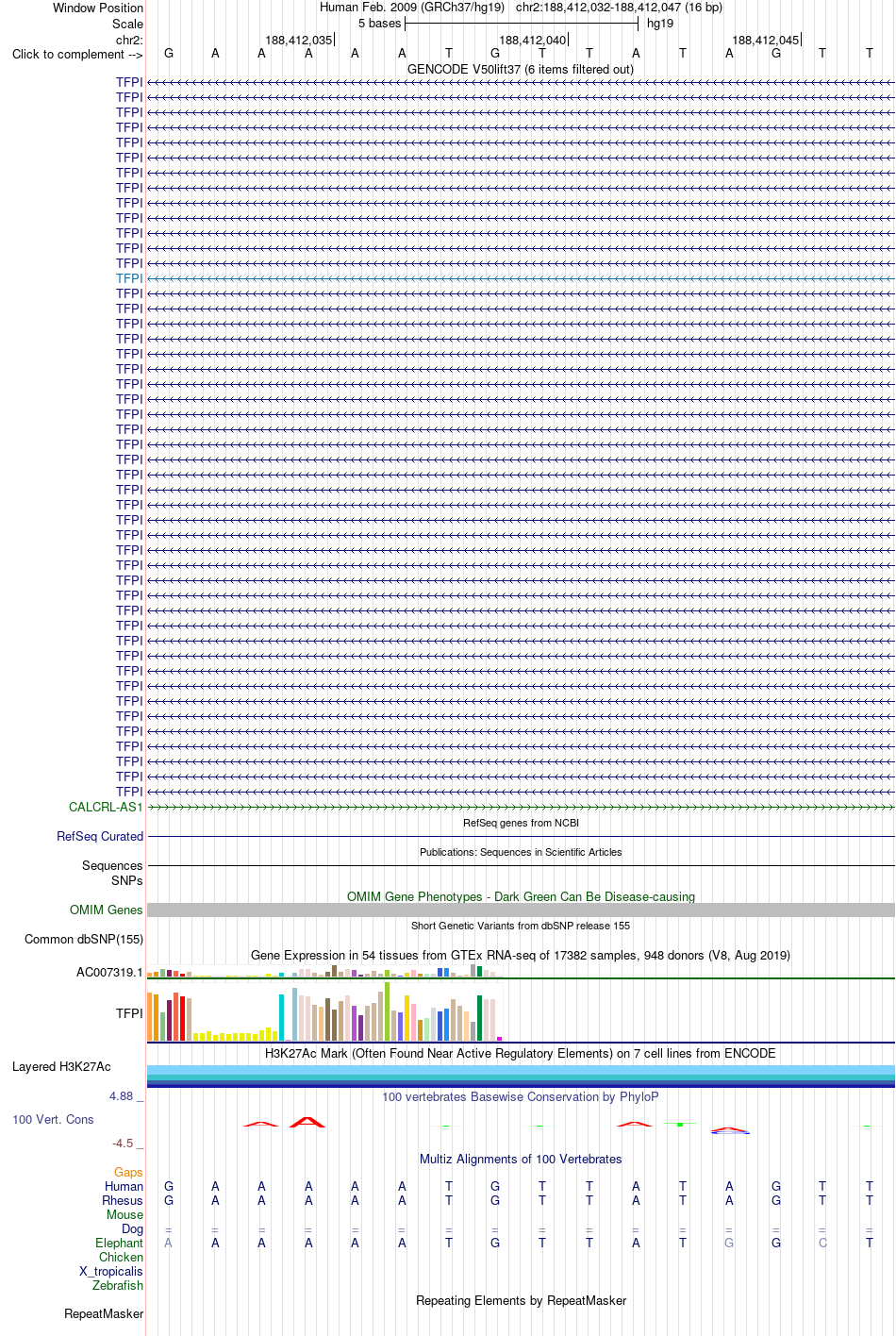This screenshot has height=1336, width=896.
Task: Click the Window Position label
Action: [x=98, y=8]
